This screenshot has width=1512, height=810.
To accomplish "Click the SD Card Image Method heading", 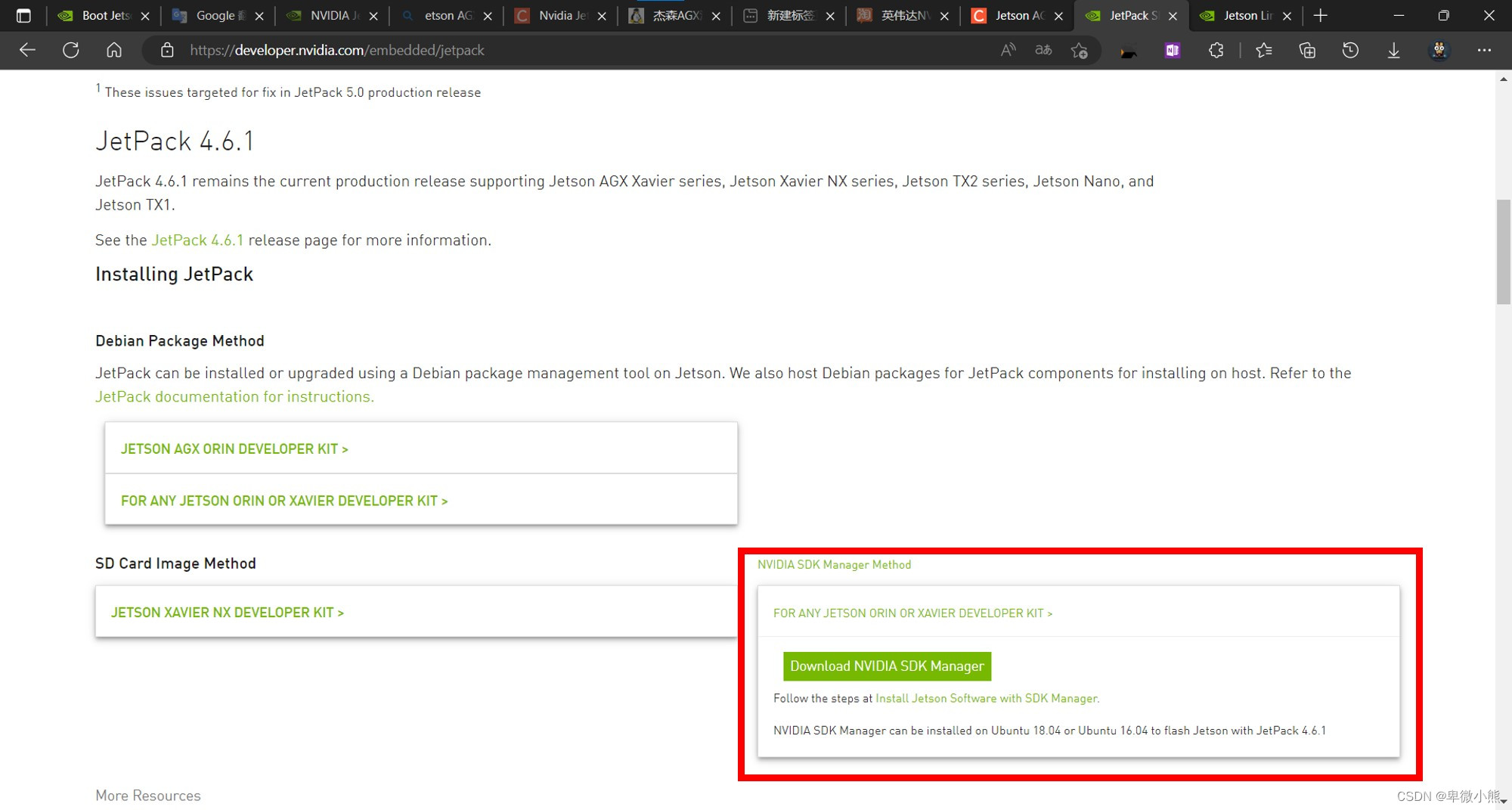I will [175, 563].
